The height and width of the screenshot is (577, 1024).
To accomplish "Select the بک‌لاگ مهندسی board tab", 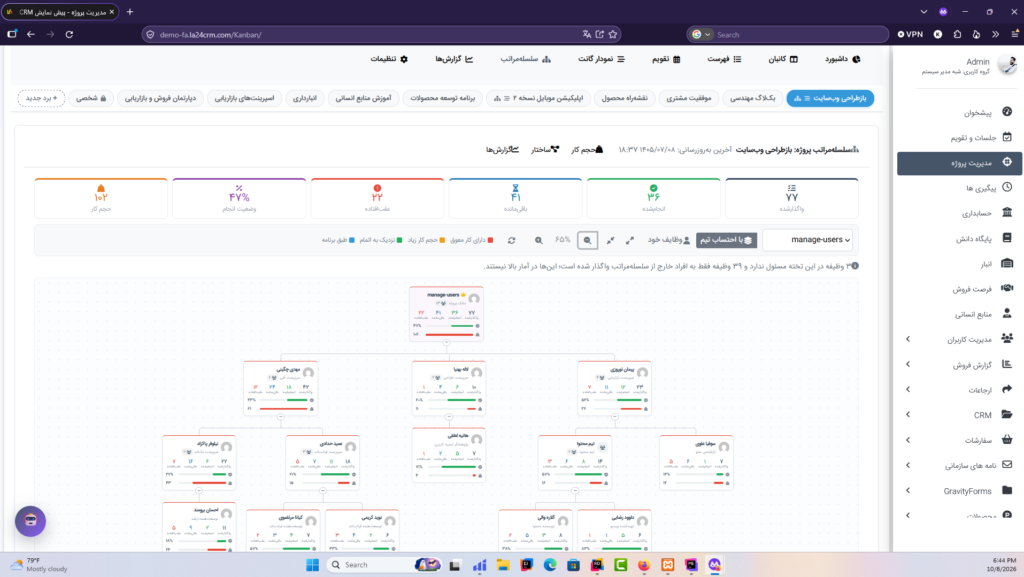I will point(752,98).
